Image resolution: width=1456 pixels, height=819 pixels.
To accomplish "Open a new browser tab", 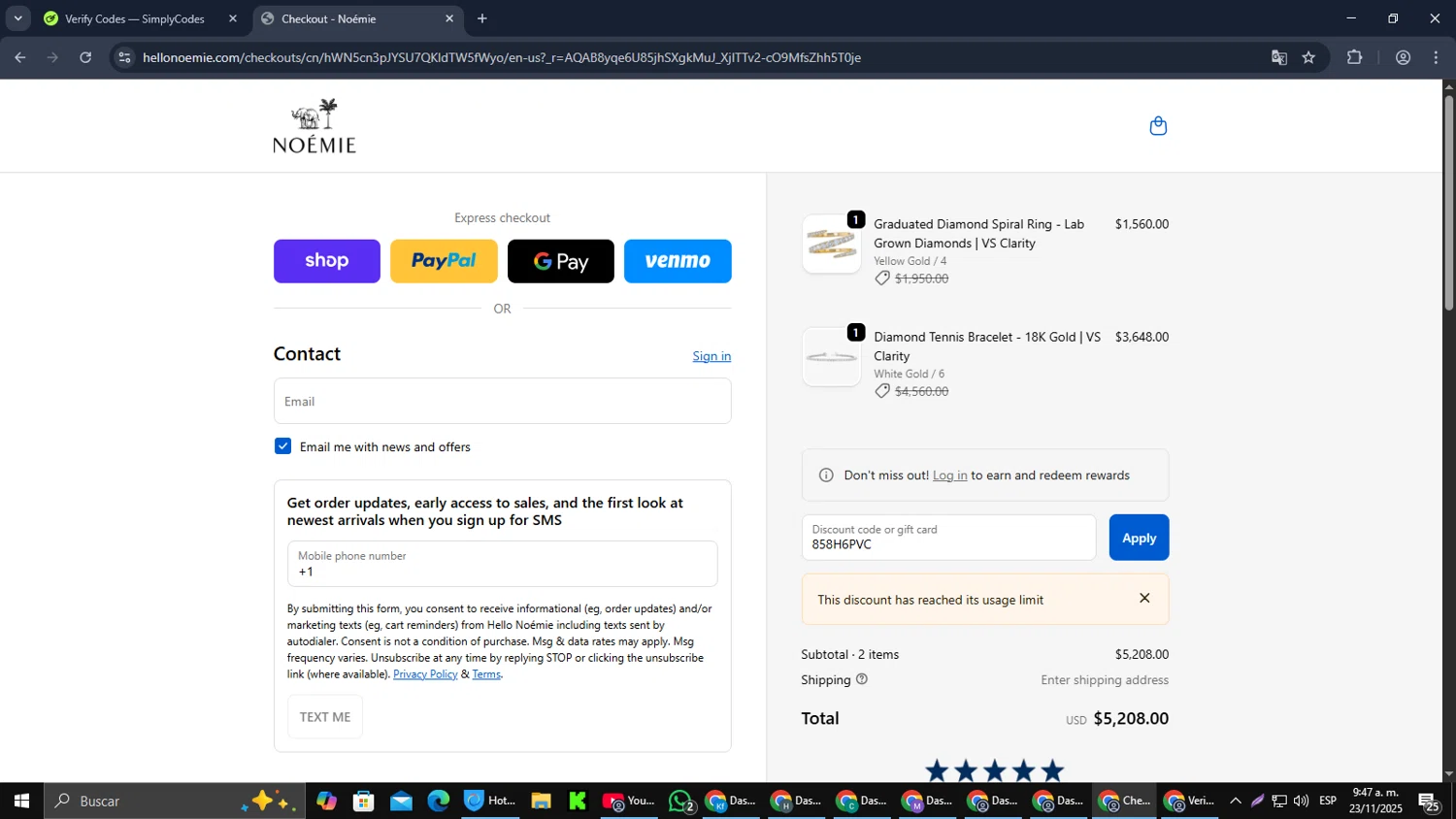I will click(482, 18).
